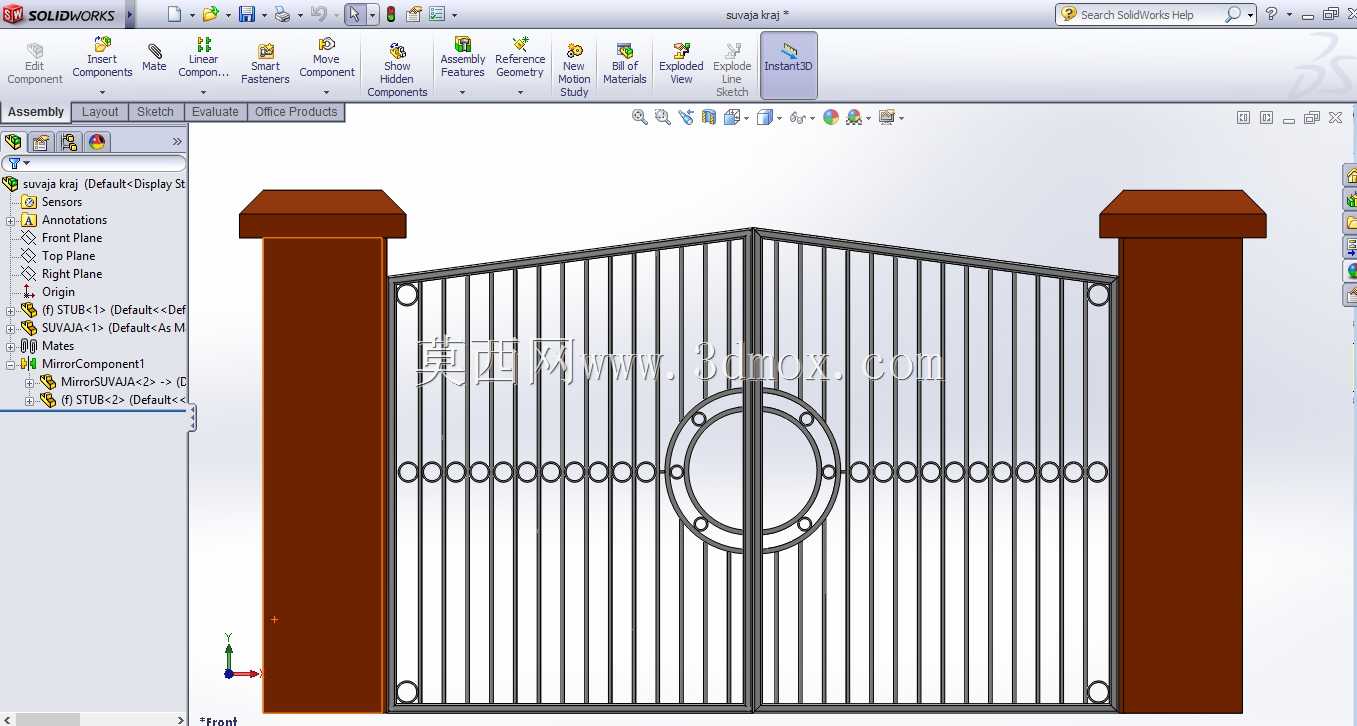The height and width of the screenshot is (726, 1357).
Task: Select Front Plane in the tree
Action: point(72,238)
